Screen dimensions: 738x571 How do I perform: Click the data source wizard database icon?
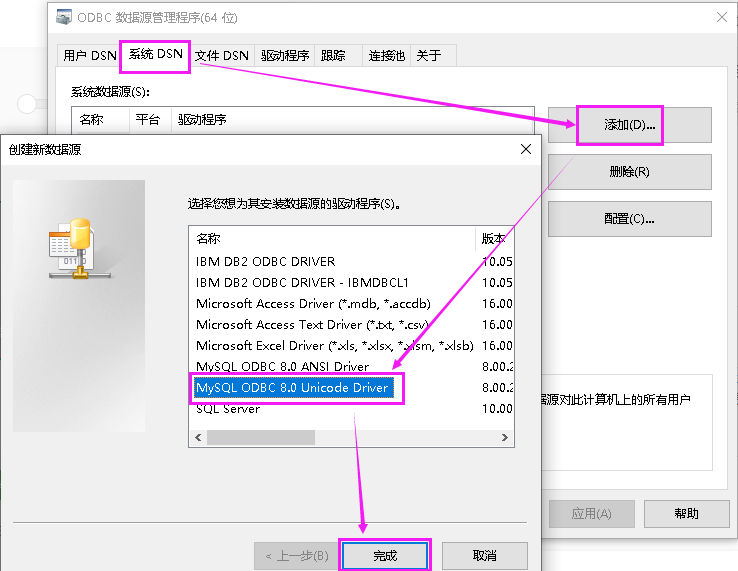[79, 248]
